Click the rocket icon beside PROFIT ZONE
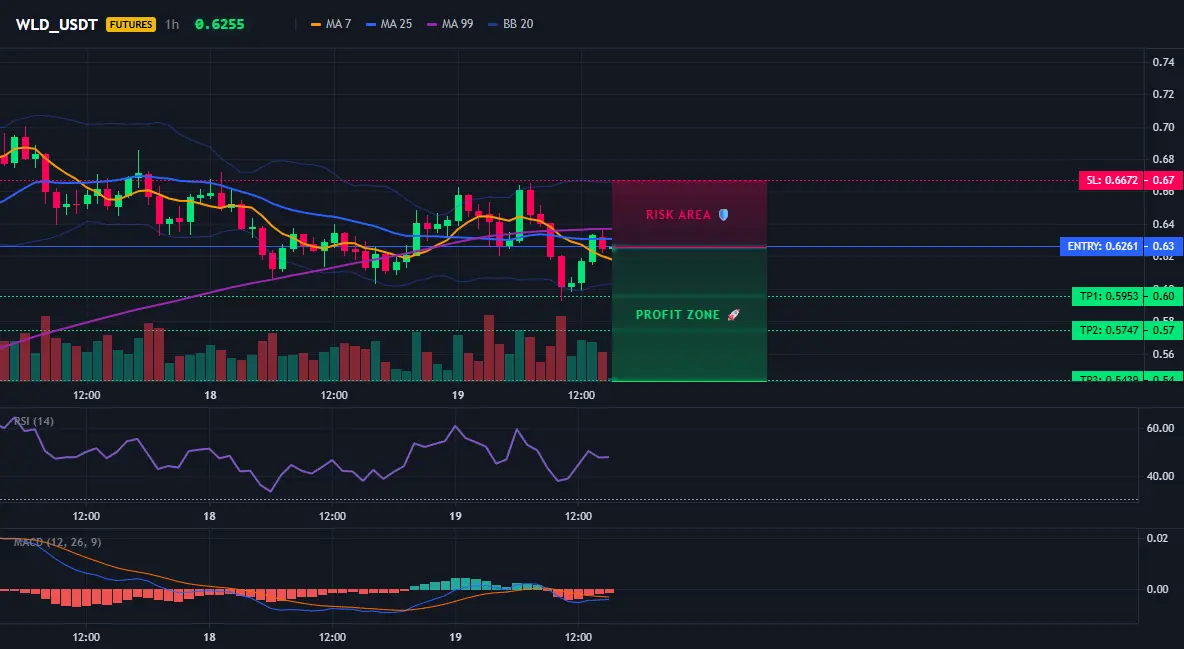The width and height of the screenshot is (1184, 649). coord(733,314)
